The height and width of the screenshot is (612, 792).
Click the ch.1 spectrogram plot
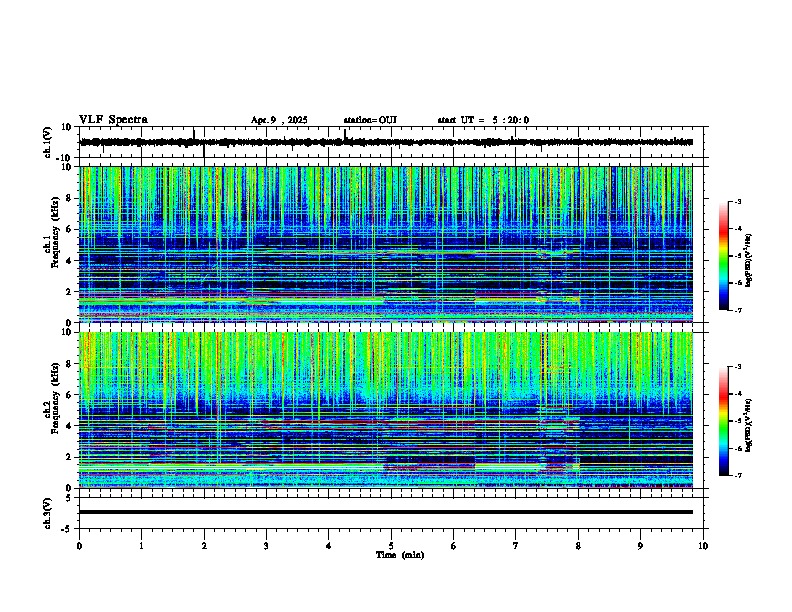(x=386, y=244)
